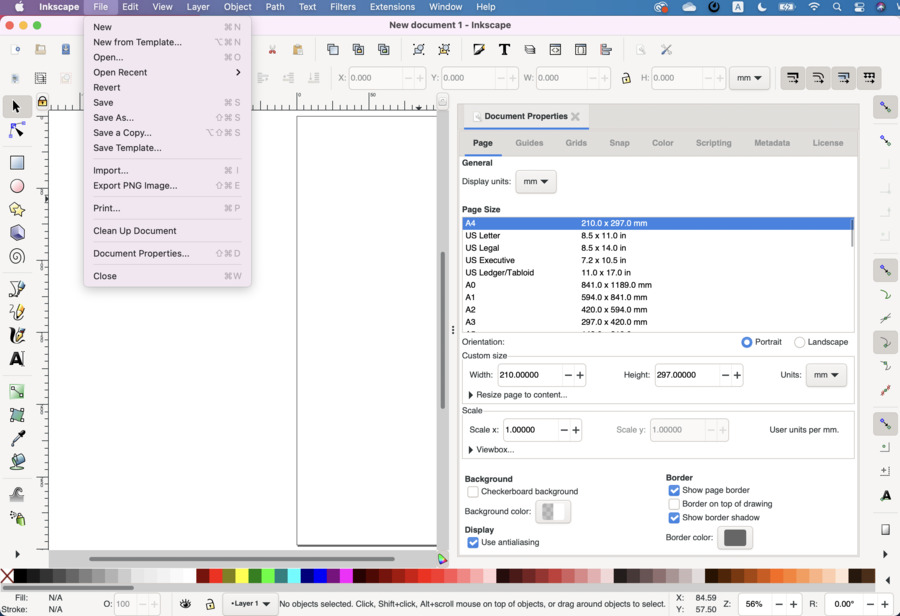This screenshot has width=900, height=616.
Task: Pick the Paint bucket tool
Action: click(17, 462)
